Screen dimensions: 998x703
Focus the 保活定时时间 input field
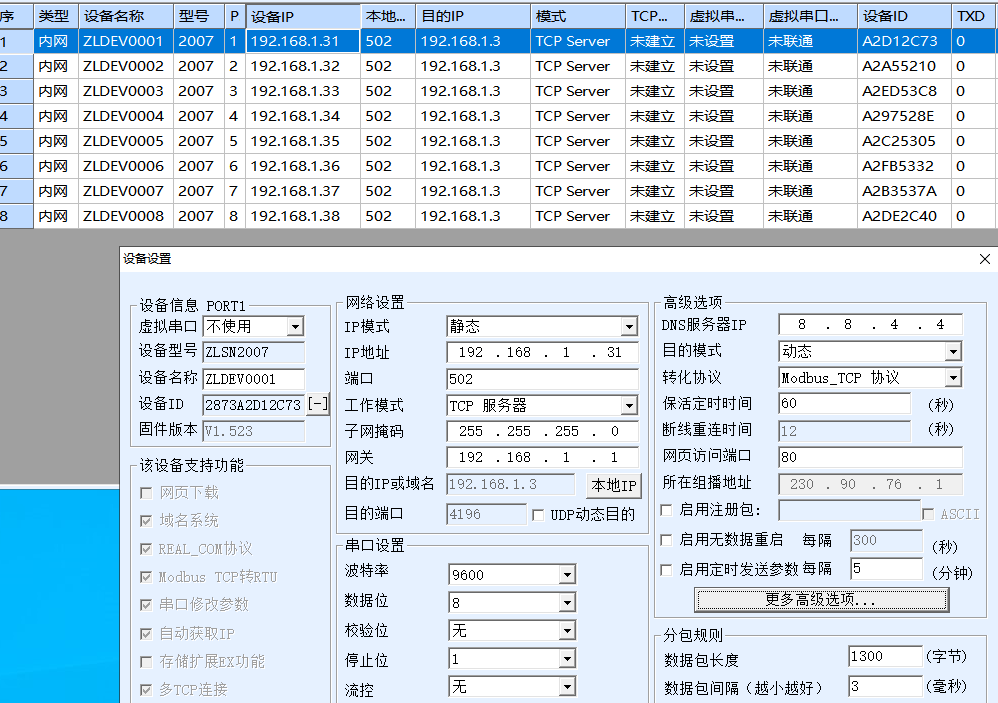[843, 404]
